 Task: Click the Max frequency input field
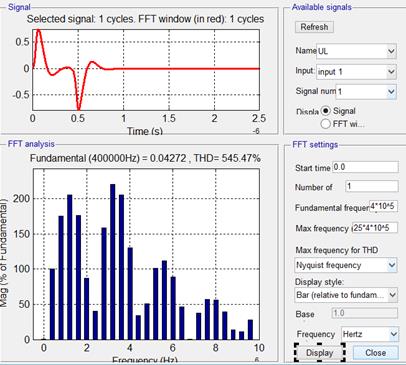375,228
